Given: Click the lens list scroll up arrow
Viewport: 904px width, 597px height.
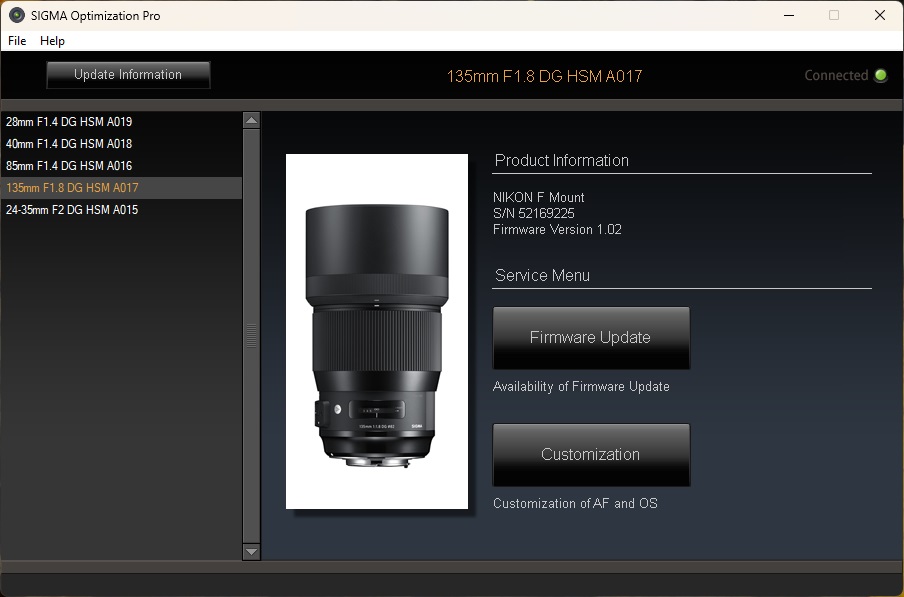Looking at the screenshot, I should (x=251, y=120).
